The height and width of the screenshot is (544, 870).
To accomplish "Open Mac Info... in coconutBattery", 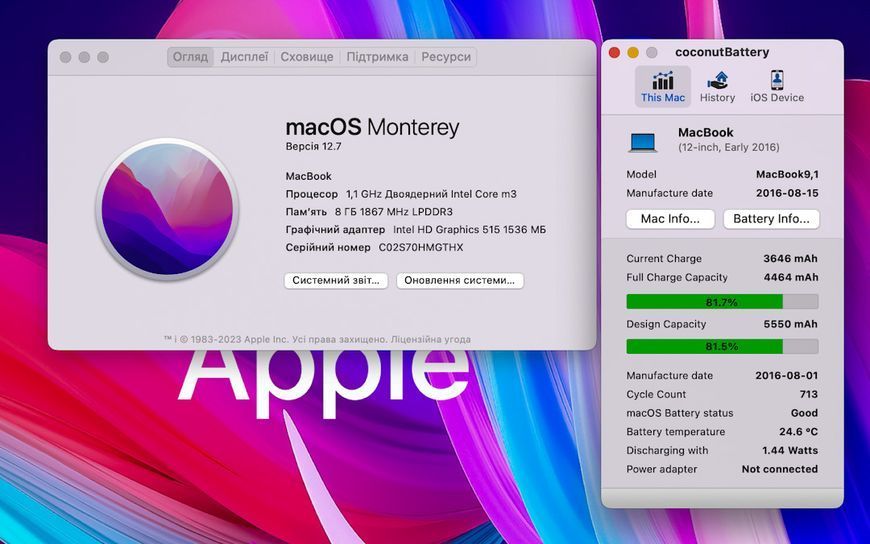I will pos(670,219).
